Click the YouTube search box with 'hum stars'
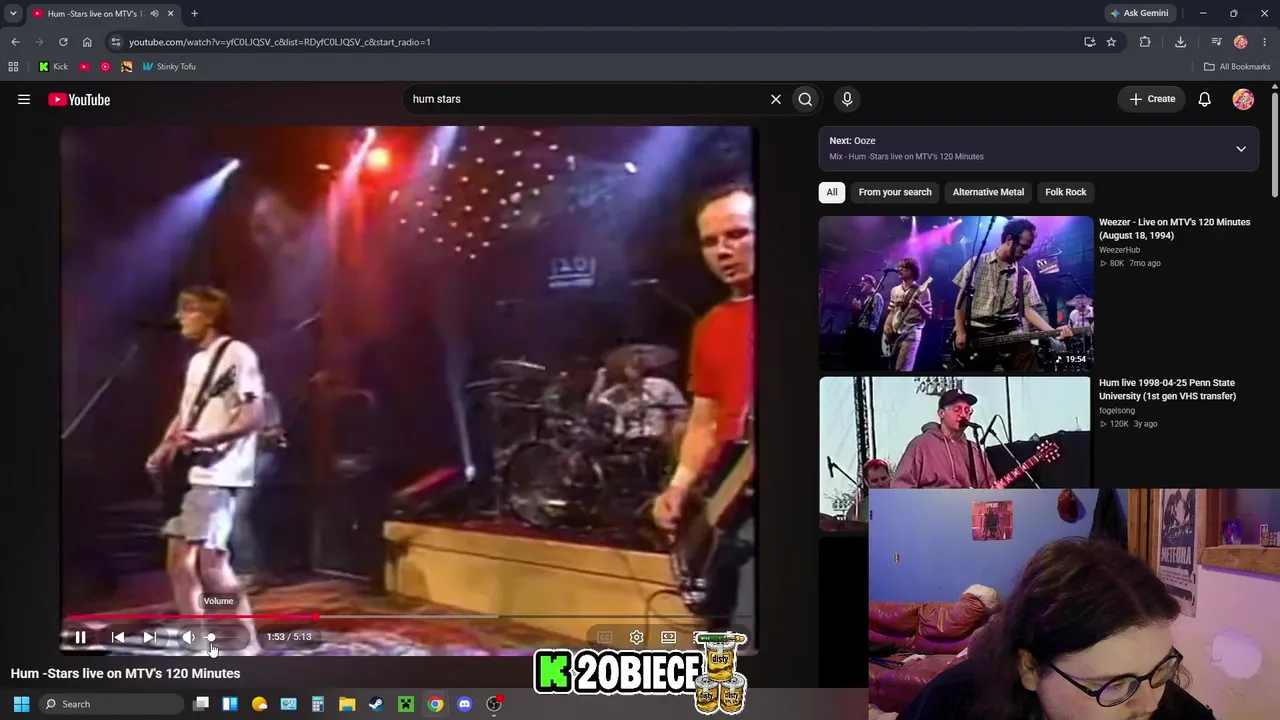 point(585,99)
